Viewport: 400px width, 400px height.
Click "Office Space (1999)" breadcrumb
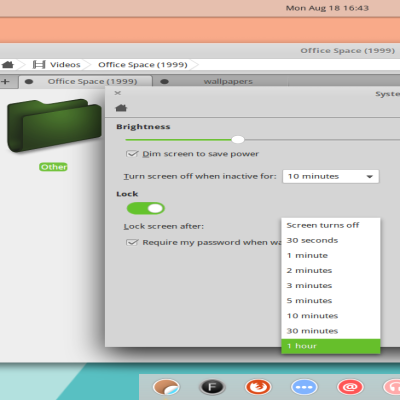click(143, 65)
